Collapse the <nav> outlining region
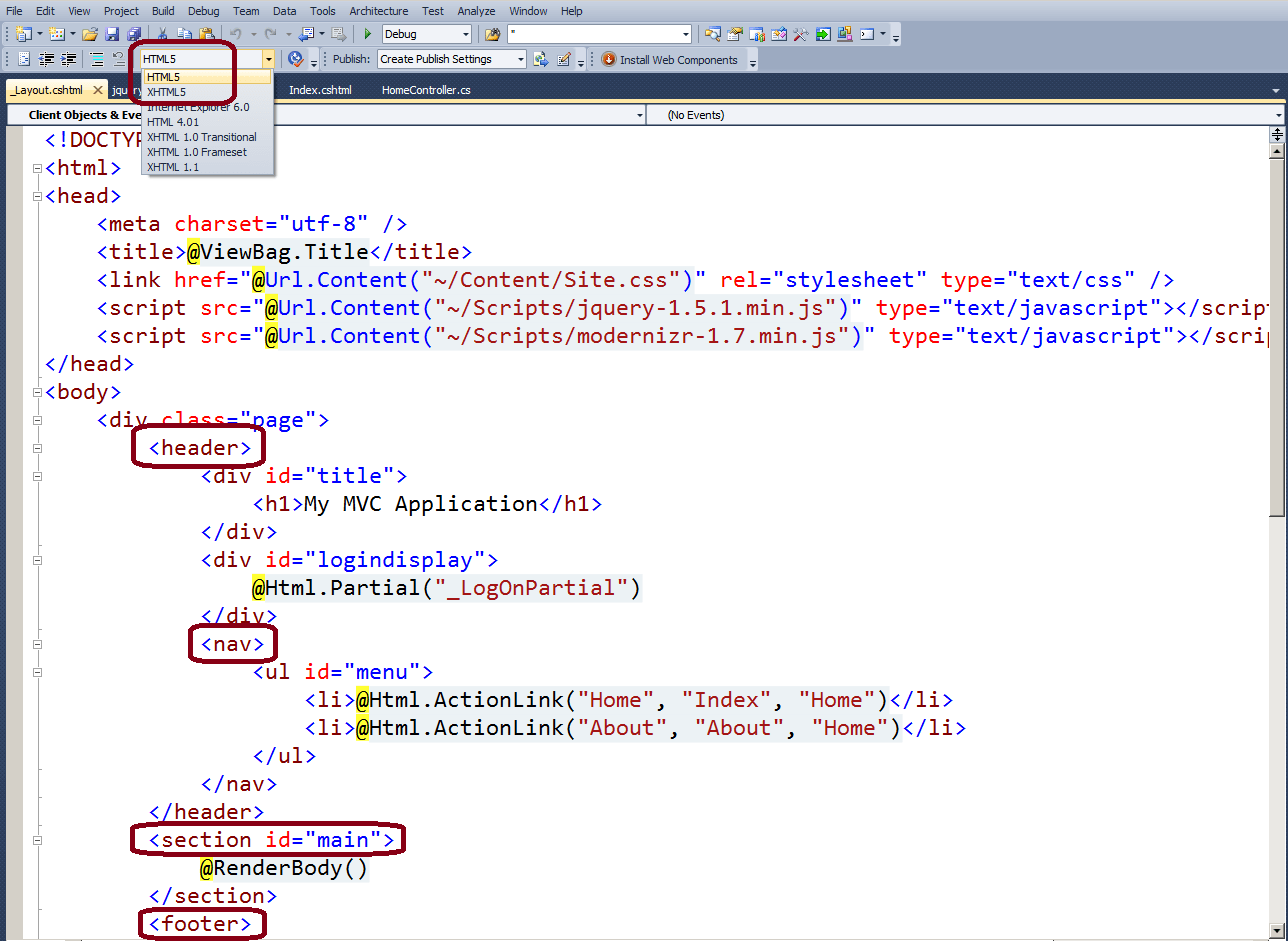Image resolution: width=1288 pixels, height=941 pixels. pos(37,644)
